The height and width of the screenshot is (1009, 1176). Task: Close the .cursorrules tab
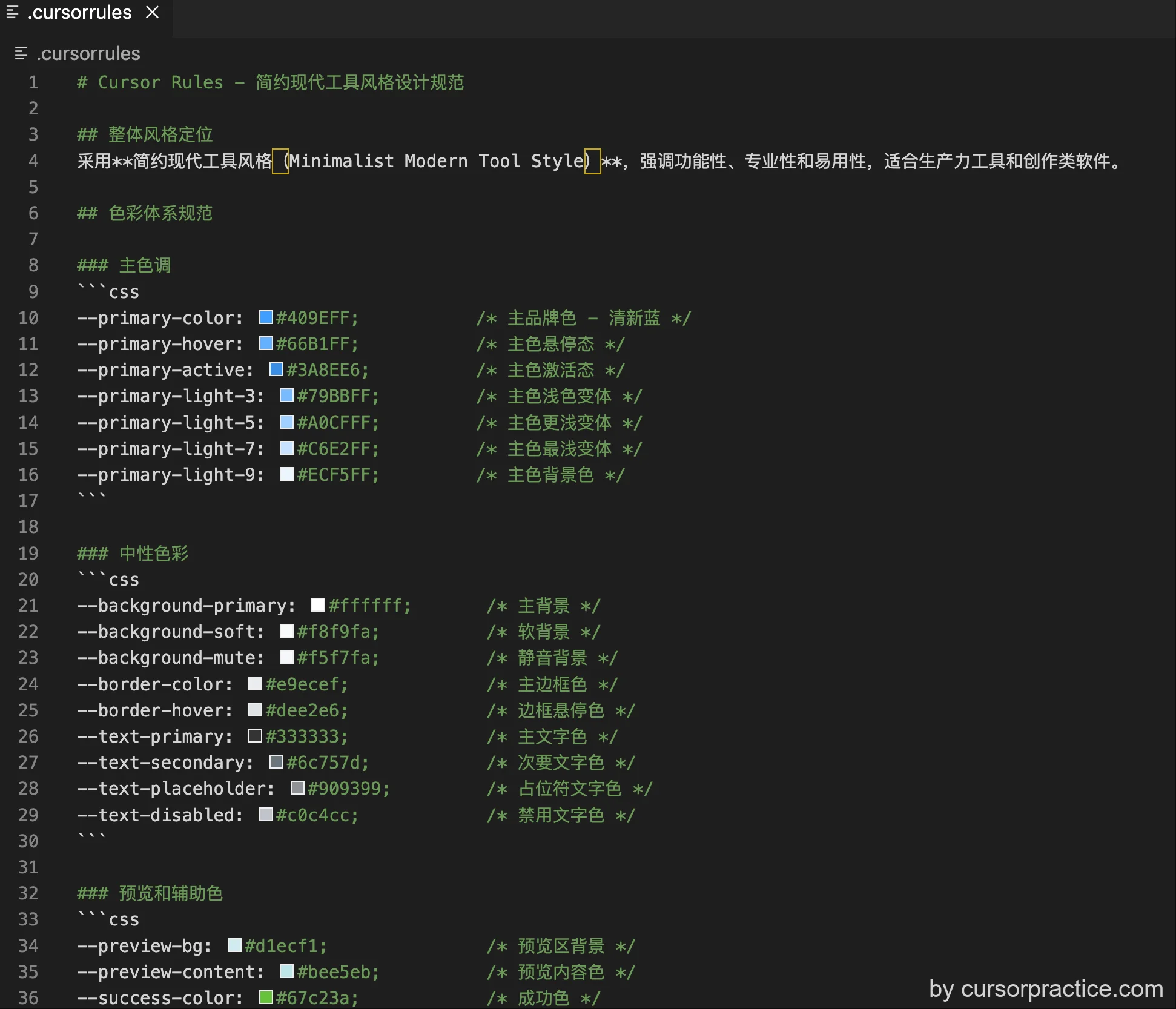coord(153,13)
